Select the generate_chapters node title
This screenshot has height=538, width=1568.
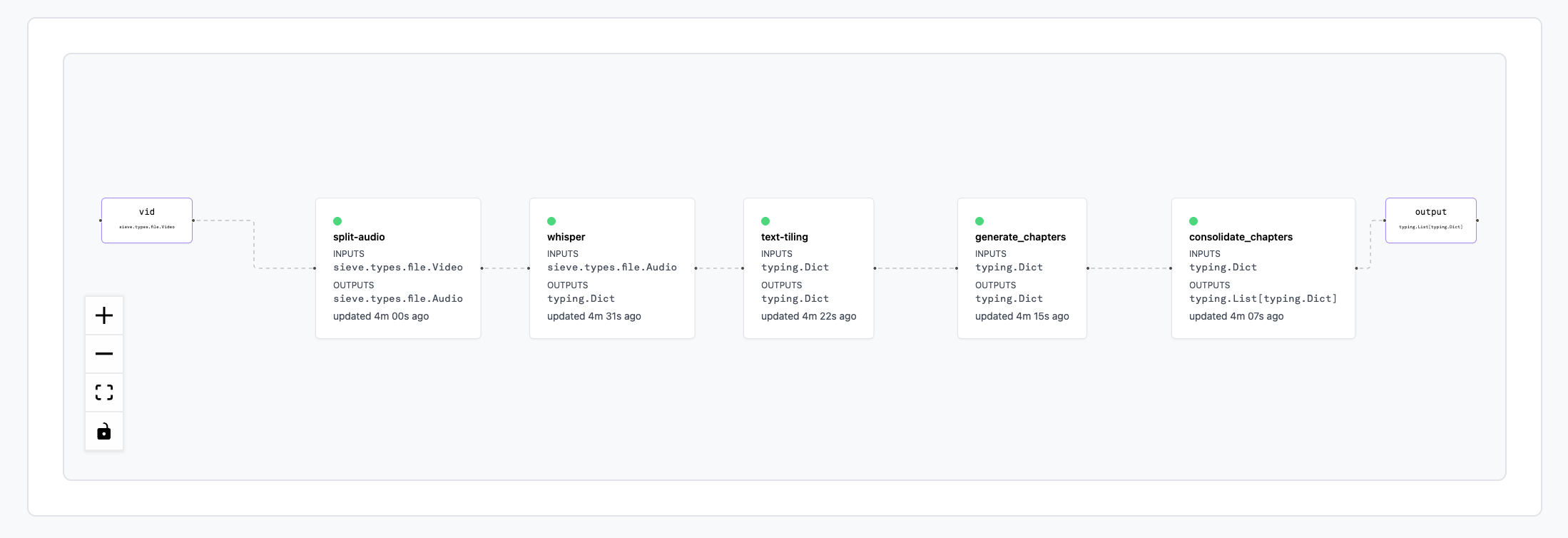point(1020,237)
